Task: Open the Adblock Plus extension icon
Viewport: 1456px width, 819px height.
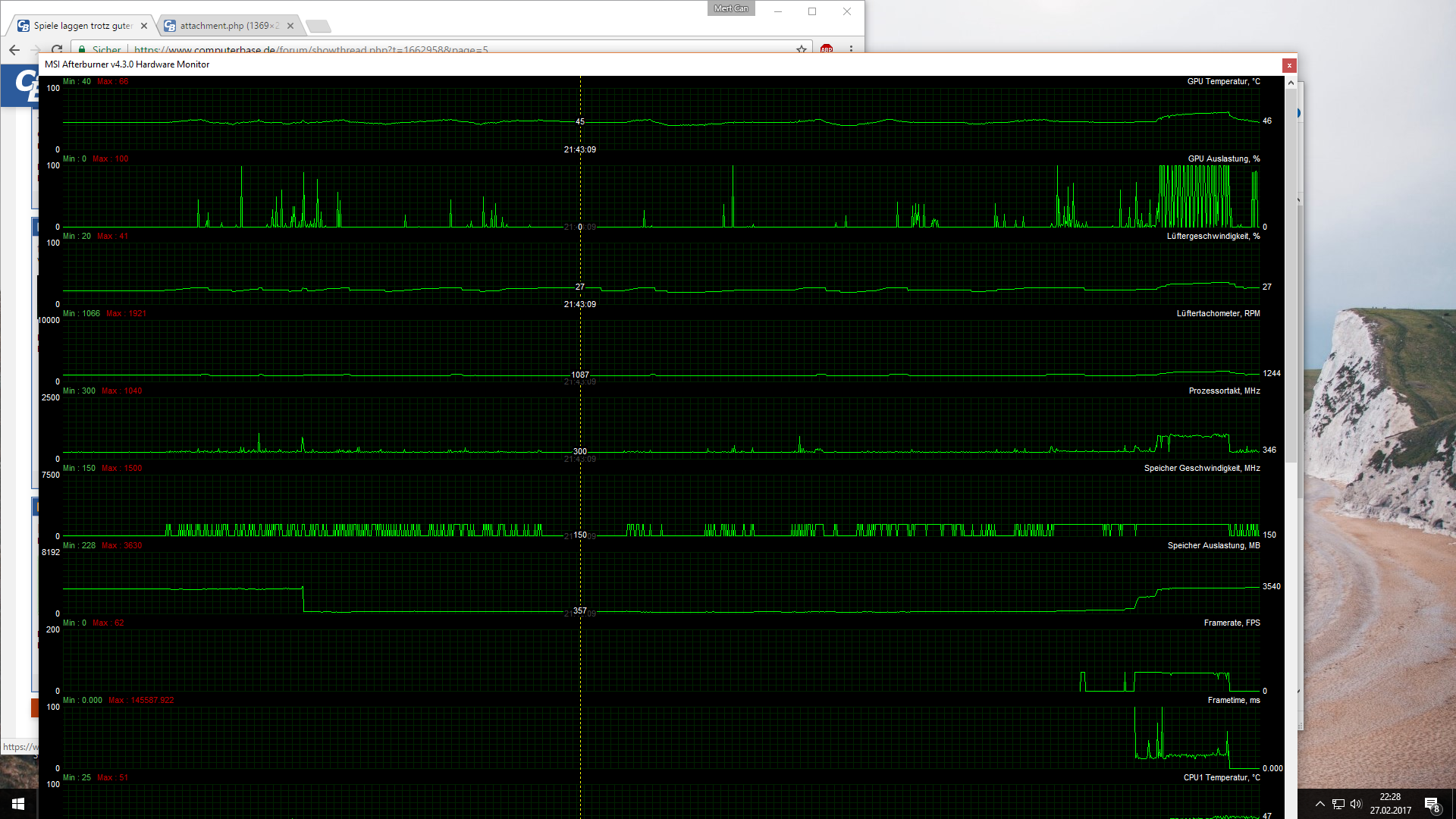Action: click(x=827, y=49)
